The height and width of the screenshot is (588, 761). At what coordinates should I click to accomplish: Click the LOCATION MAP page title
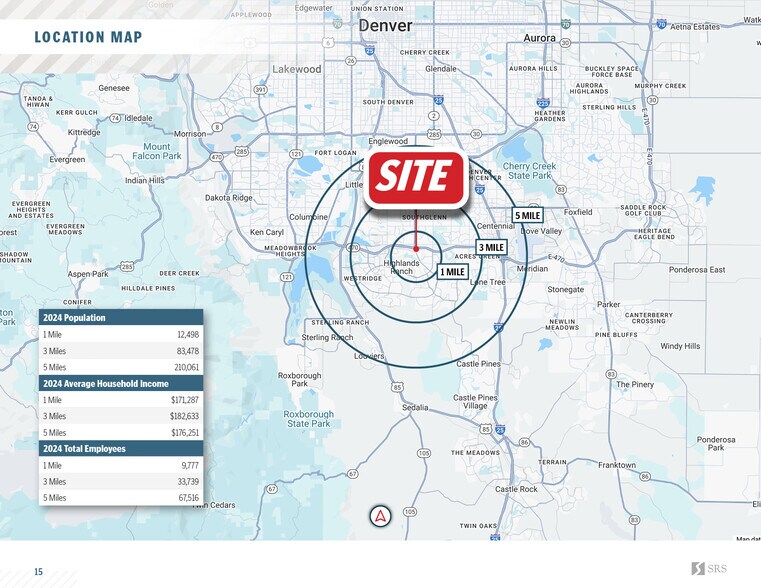[88, 38]
